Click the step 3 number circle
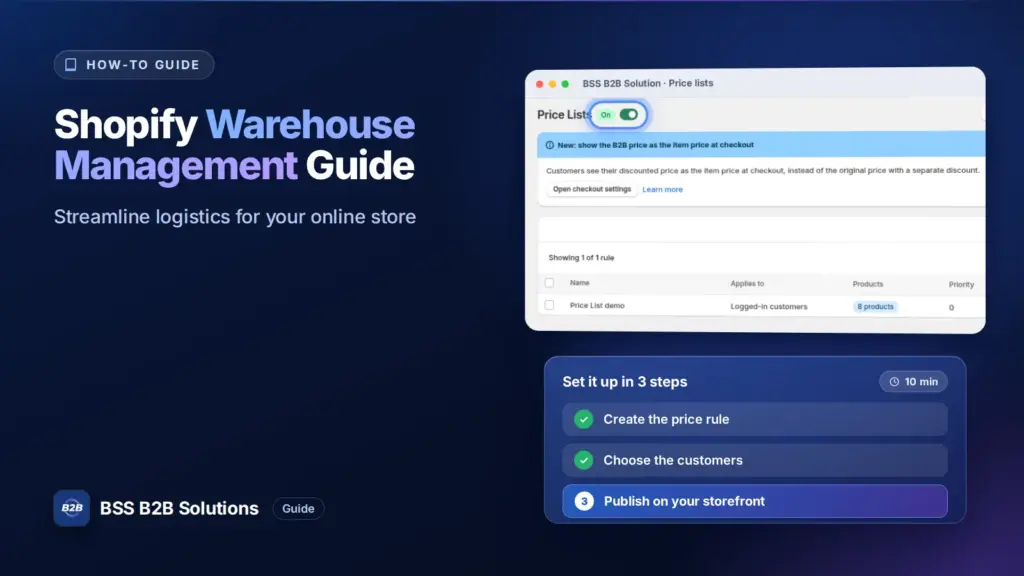Viewport: 1024px width, 576px height. click(x=584, y=501)
